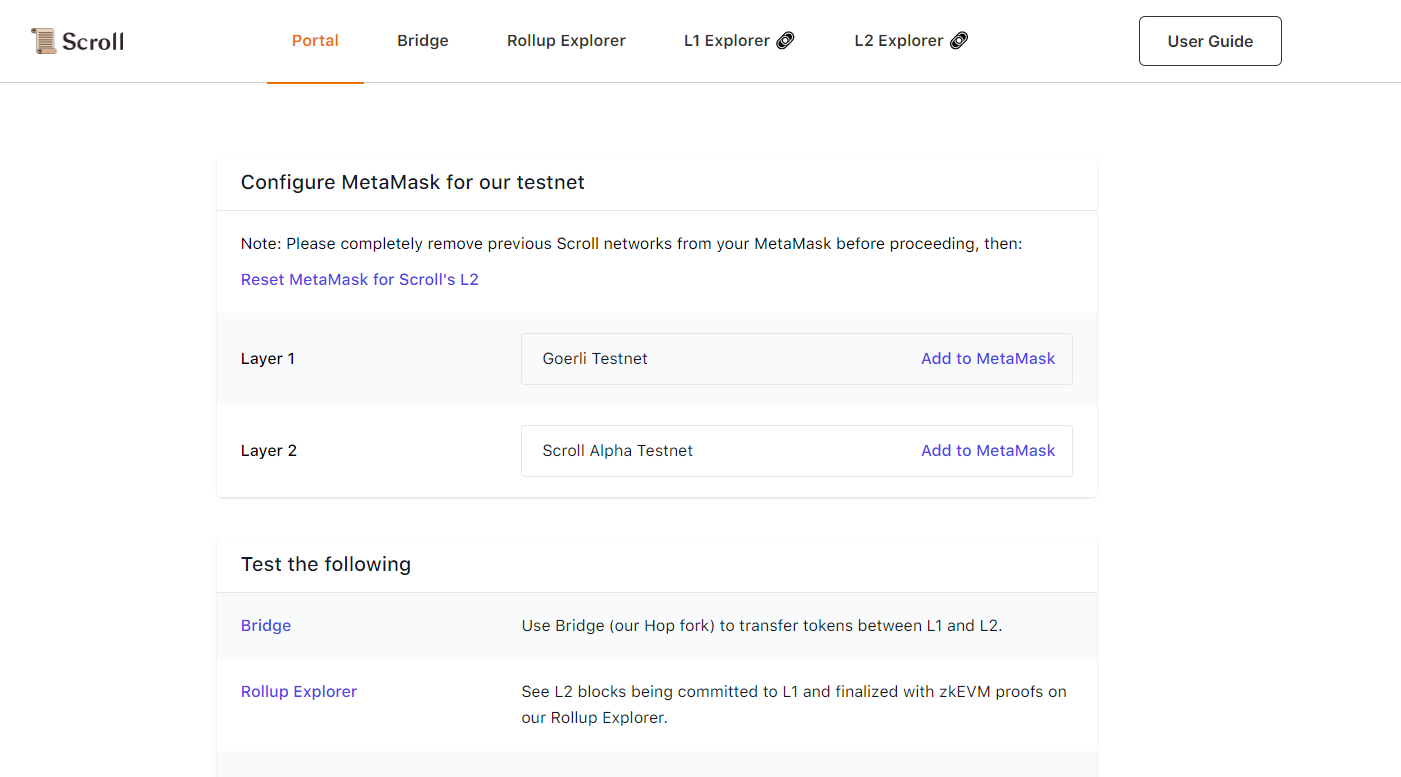The width and height of the screenshot is (1401, 777).
Task: Click the Layer 2 row label
Action: 269,451
